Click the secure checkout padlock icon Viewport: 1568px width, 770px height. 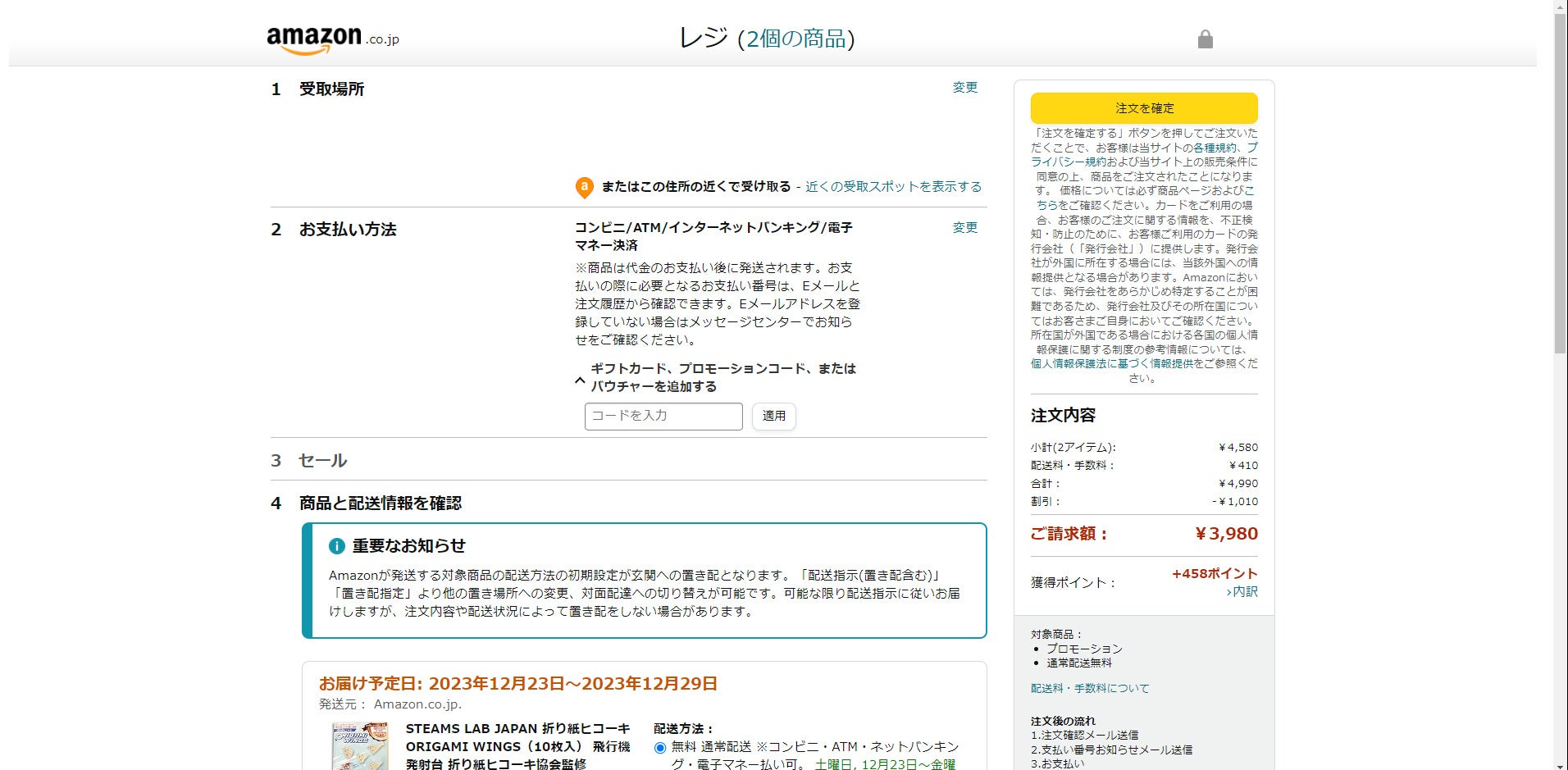(x=1205, y=39)
